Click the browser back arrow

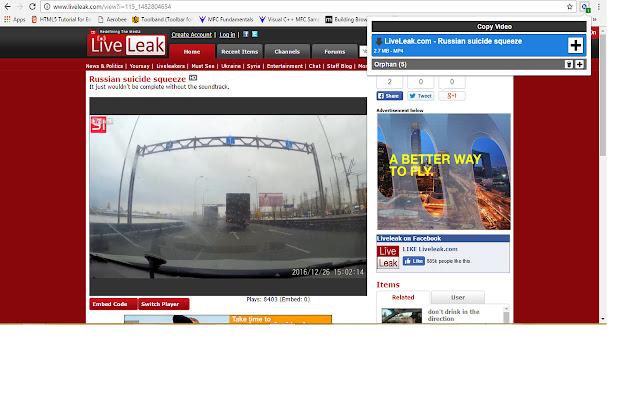(7, 7)
